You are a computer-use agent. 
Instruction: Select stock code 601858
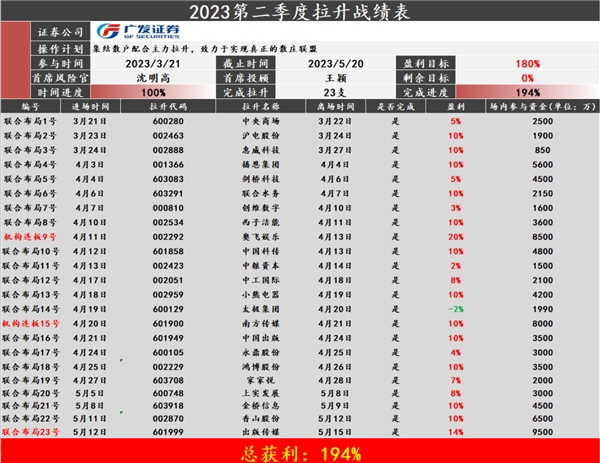tap(168, 251)
